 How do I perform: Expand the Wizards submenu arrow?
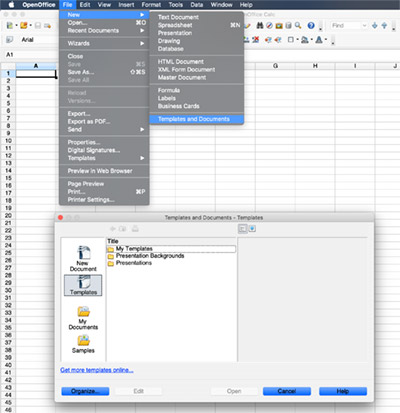click(x=142, y=43)
